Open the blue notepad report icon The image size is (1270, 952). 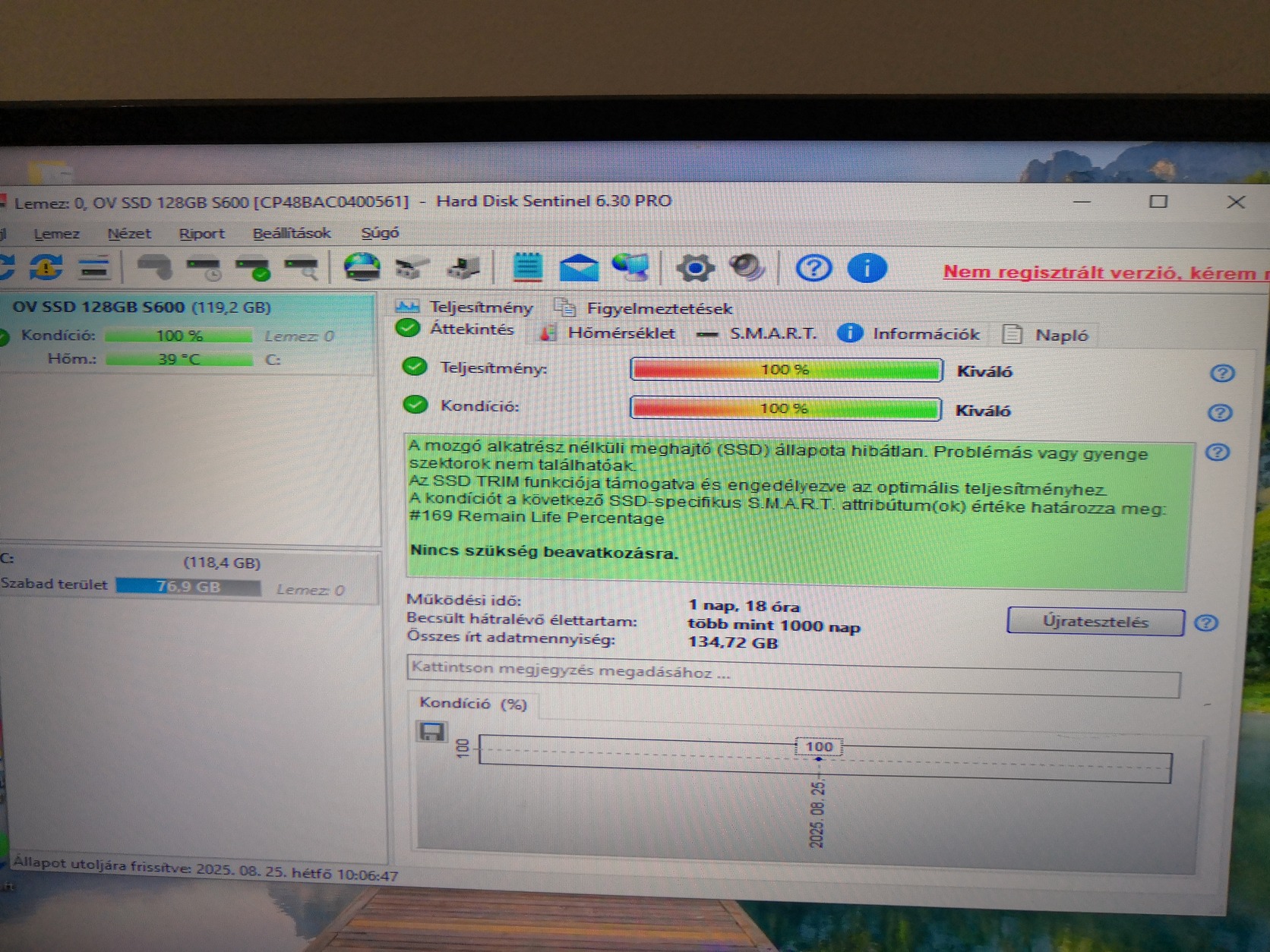pyautogui.click(x=527, y=267)
